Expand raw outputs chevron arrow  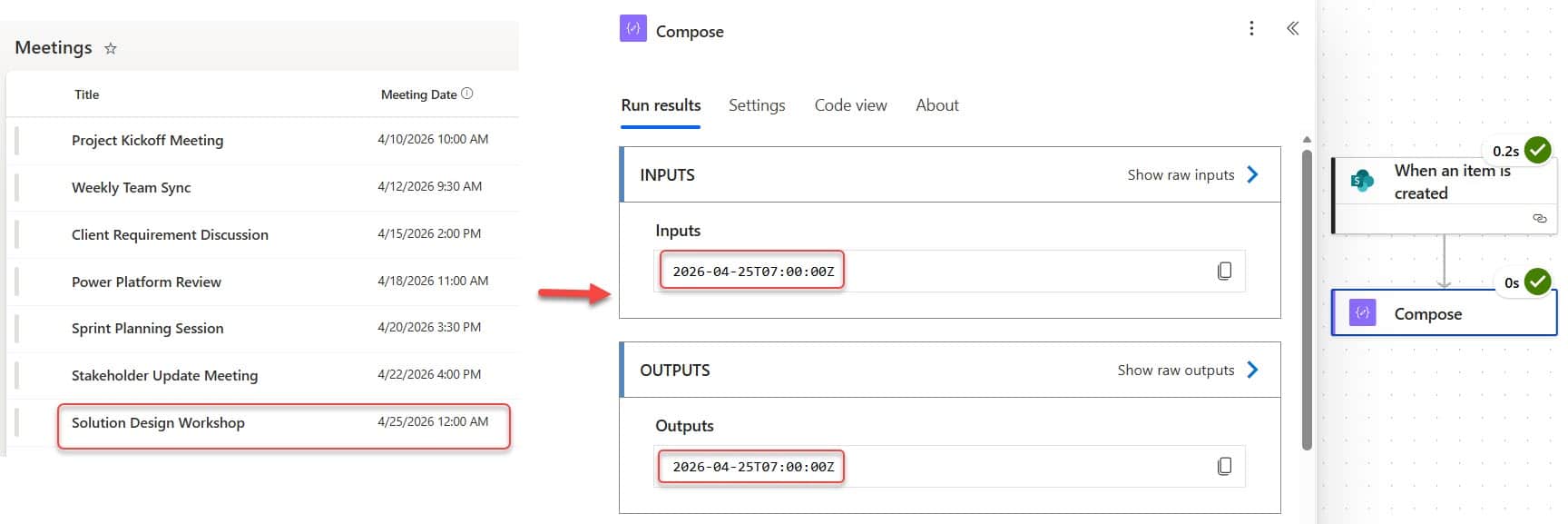pos(1252,370)
